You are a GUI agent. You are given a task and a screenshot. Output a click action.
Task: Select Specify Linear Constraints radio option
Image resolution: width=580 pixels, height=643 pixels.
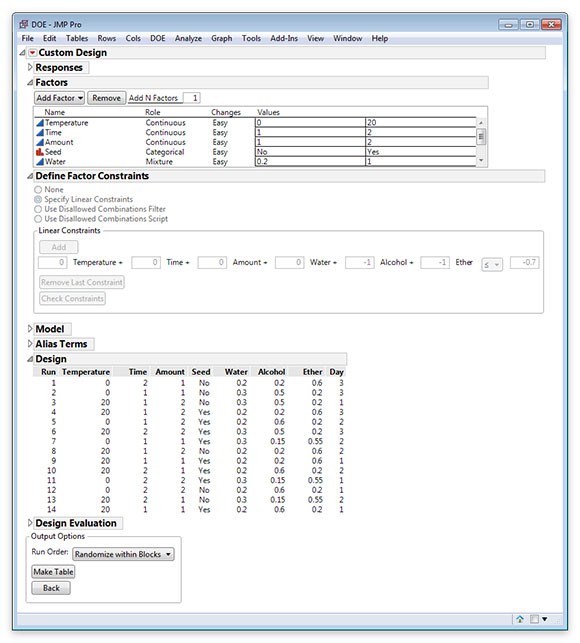pos(38,199)
